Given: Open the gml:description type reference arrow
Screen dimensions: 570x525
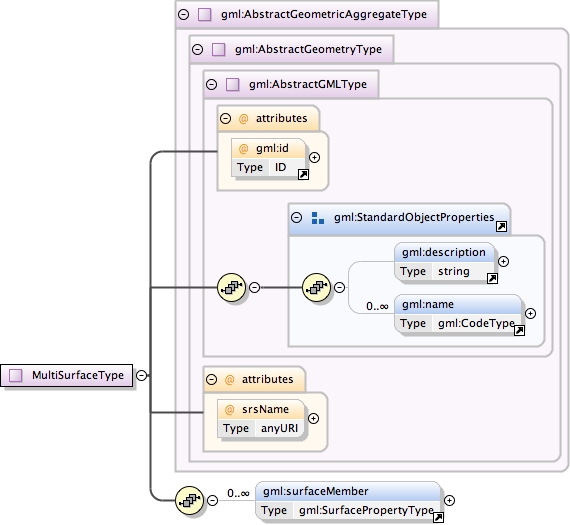Looking at the screenshot, I should pyautogui.click(x=492, y=278).
